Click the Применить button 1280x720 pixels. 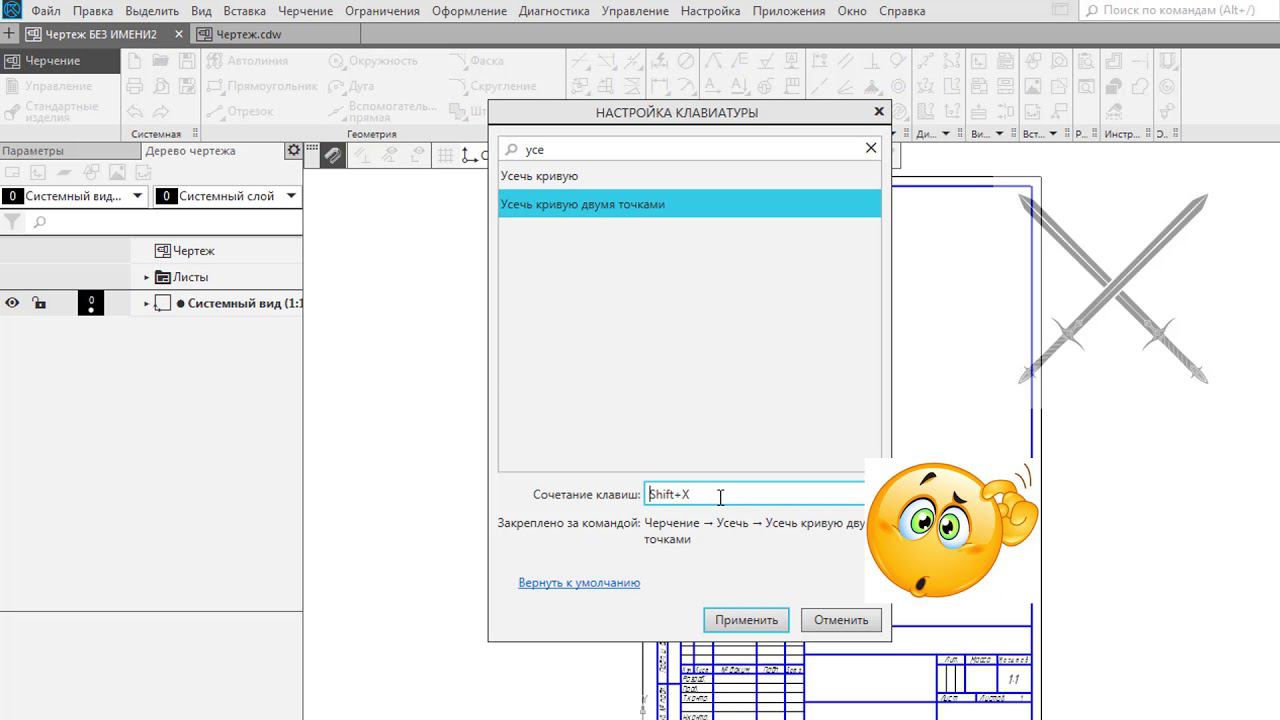tap(746, 620)
